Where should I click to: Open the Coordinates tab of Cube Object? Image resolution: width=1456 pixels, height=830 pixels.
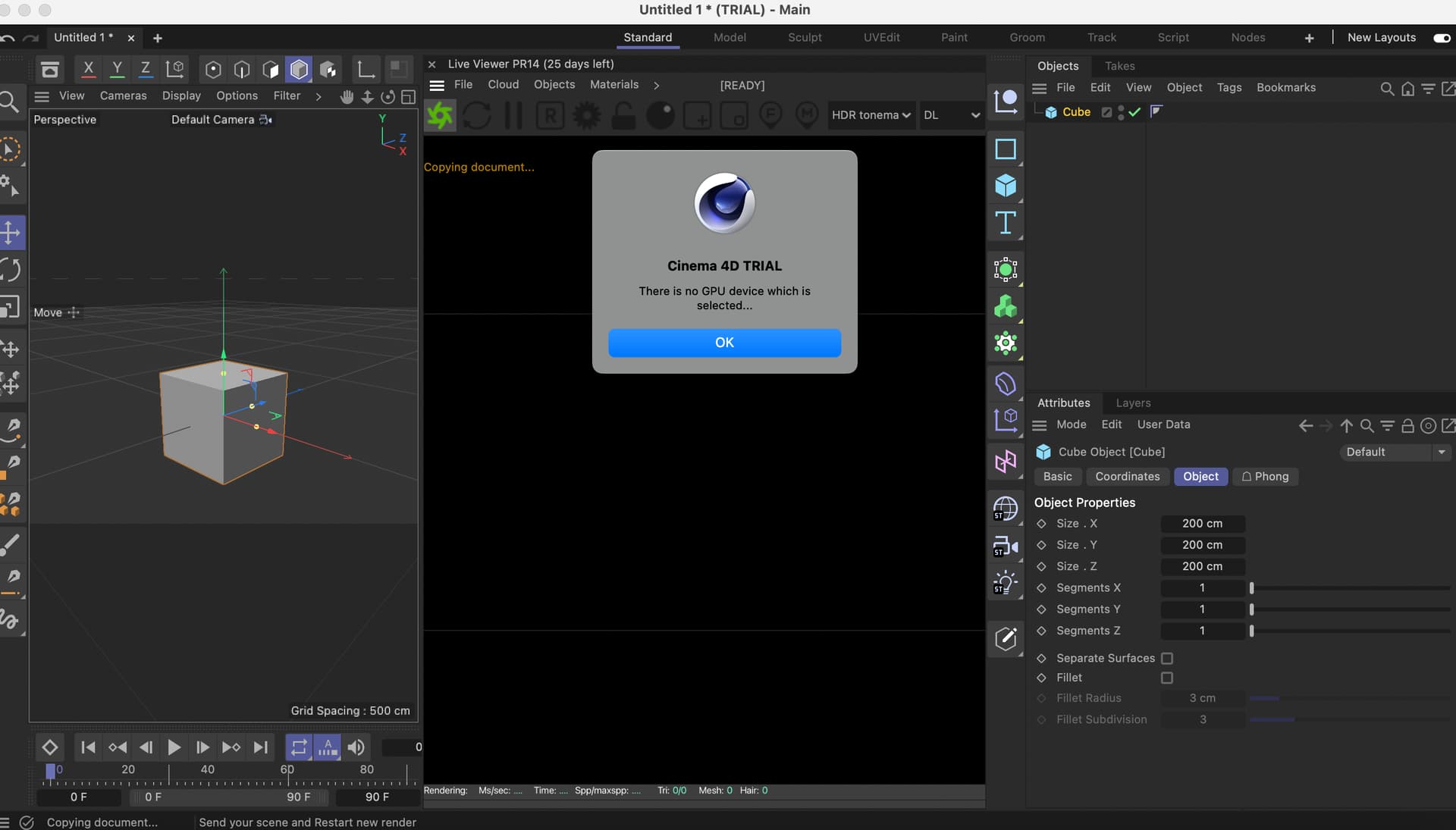1127,476
